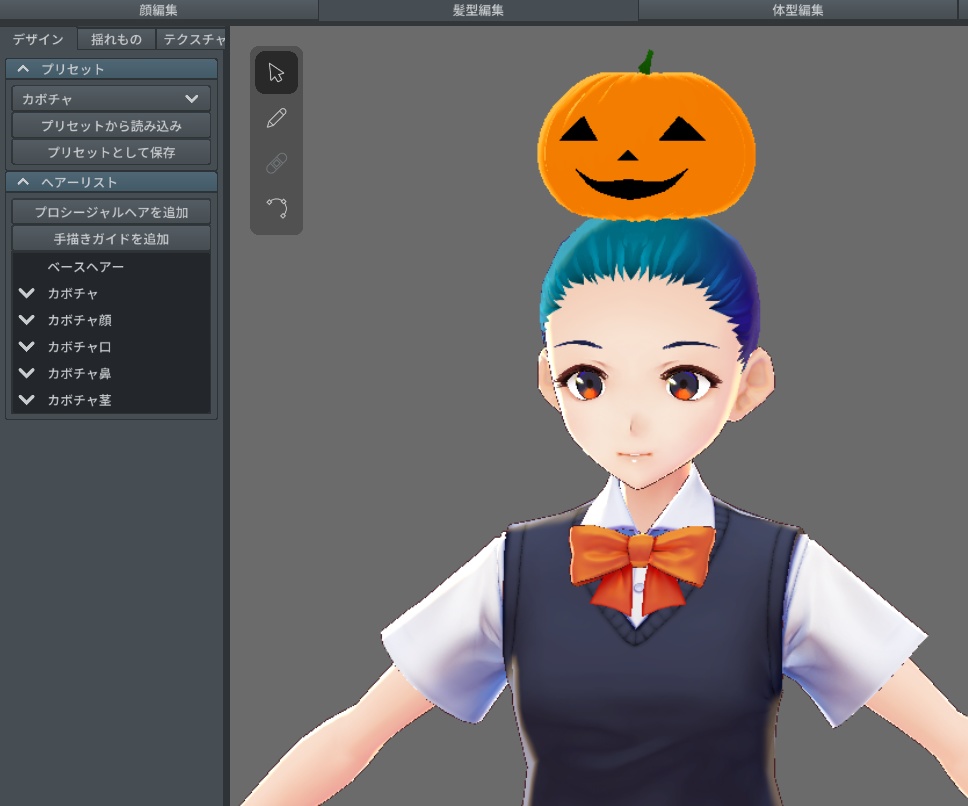Collapse the ヘアーリスト section
This screenshot has width=968, height=806.
tap(23, 183)
